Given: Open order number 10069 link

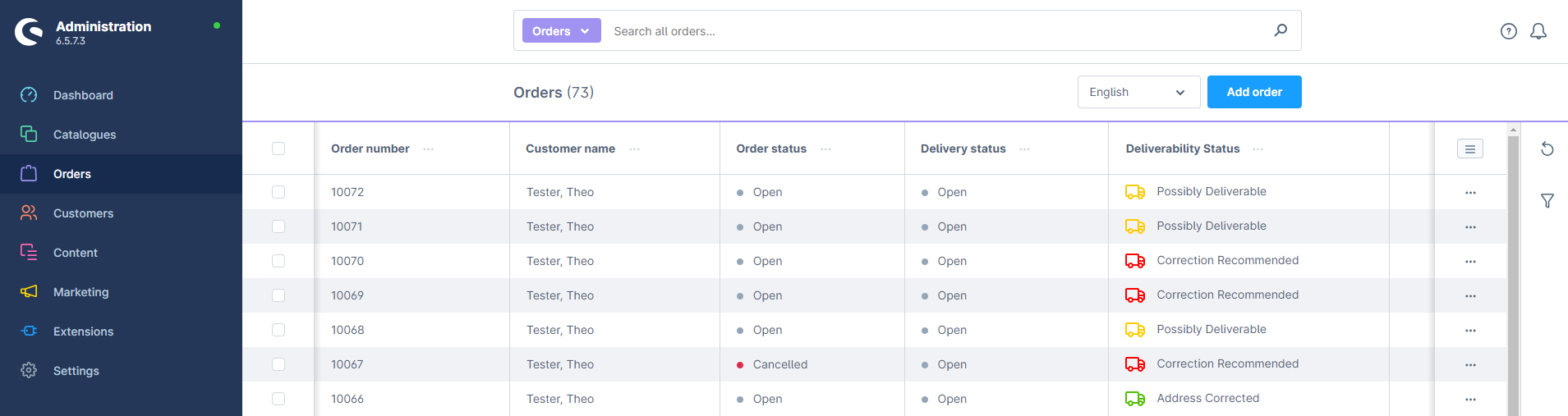Looking at the screenshot, I should click(347, 295).
